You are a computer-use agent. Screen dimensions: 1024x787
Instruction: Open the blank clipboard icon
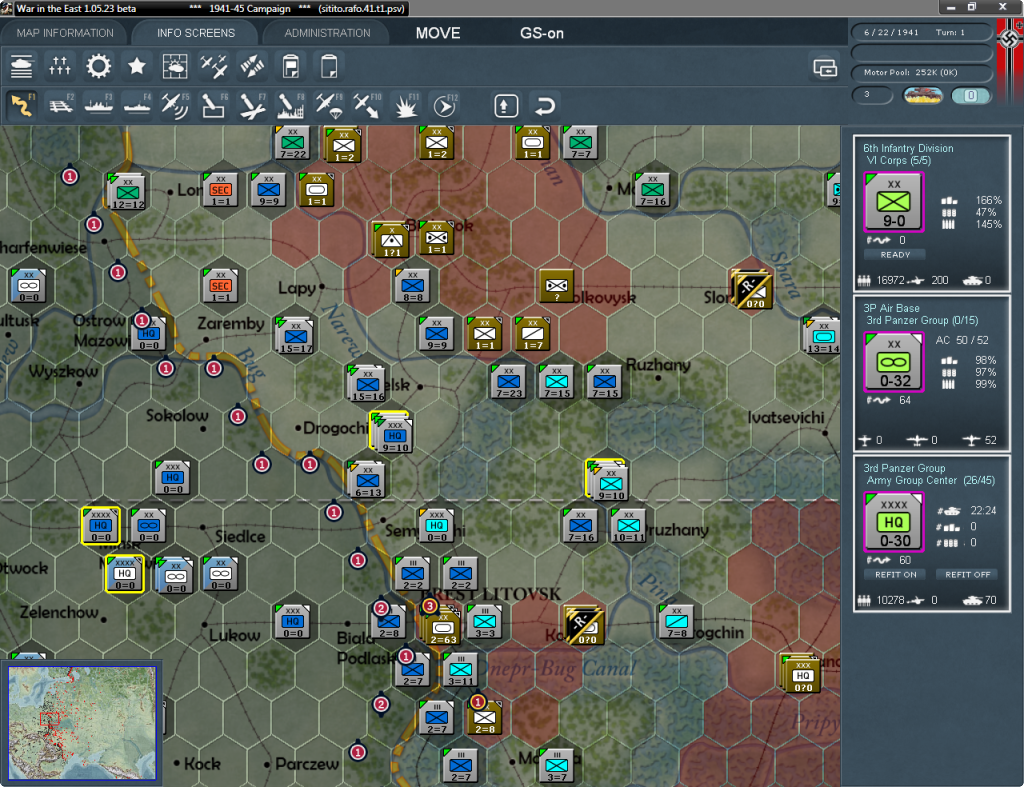(x=329, y=66)
